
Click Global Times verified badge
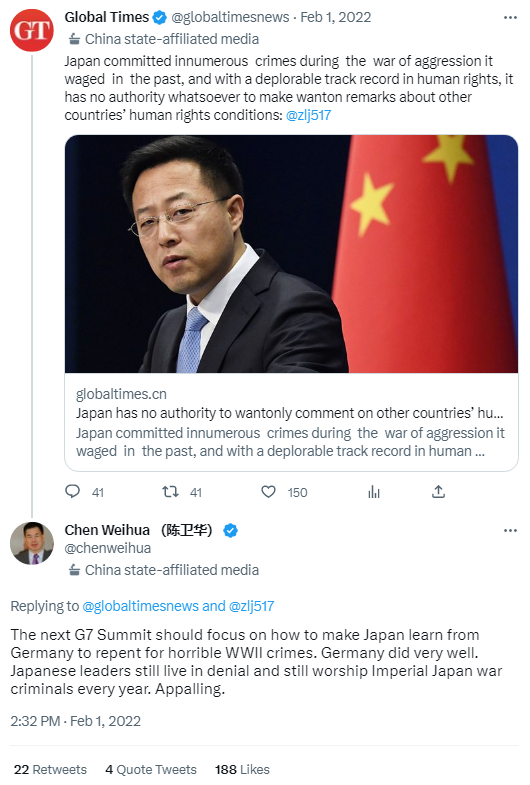160,18
